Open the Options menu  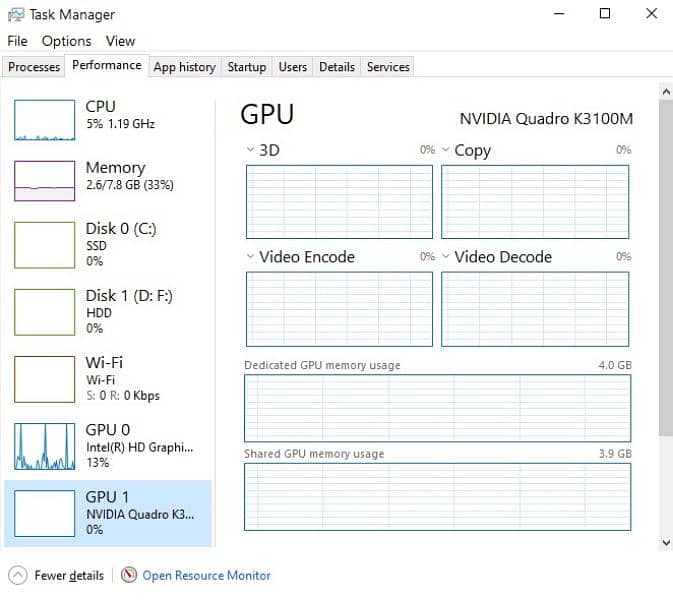pos(66,41)
